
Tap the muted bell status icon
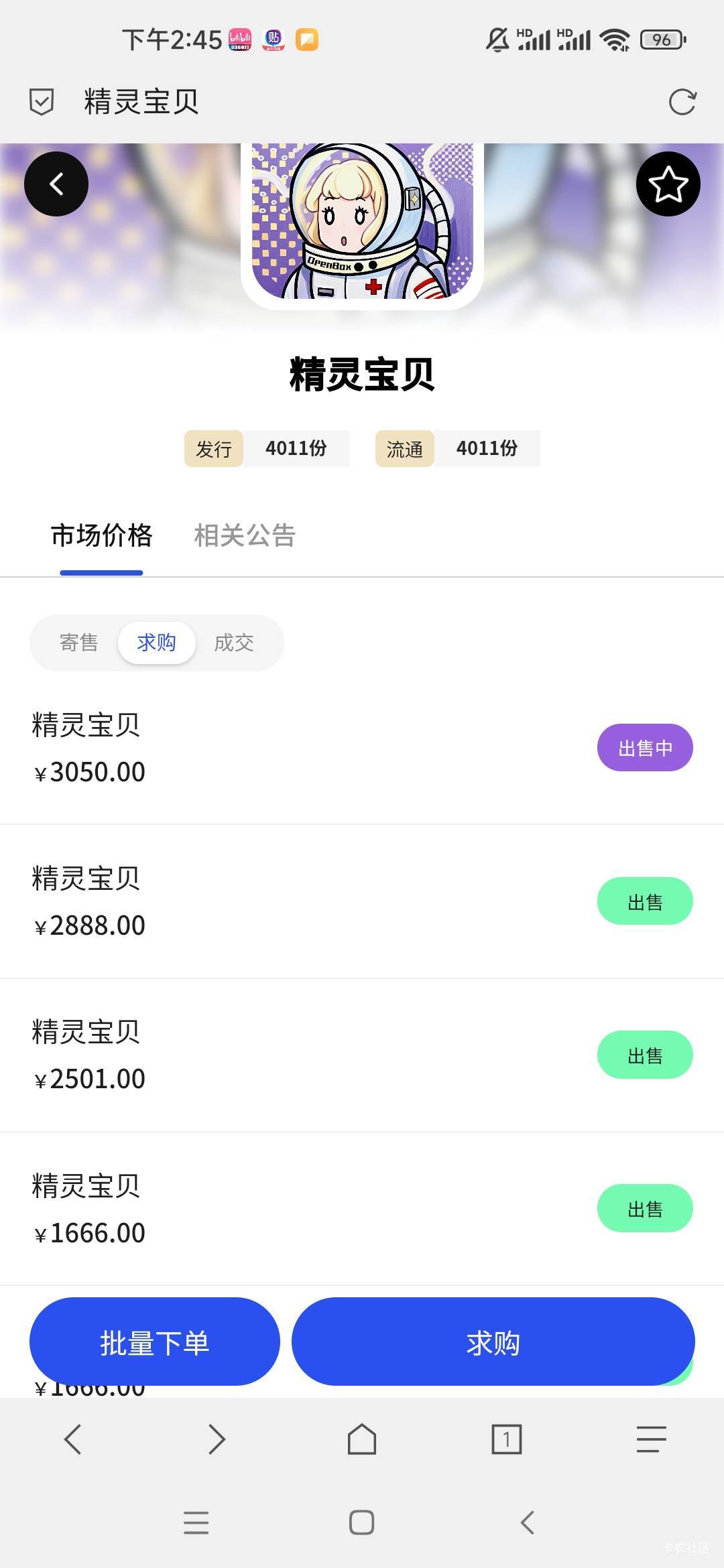pos(497,40)
